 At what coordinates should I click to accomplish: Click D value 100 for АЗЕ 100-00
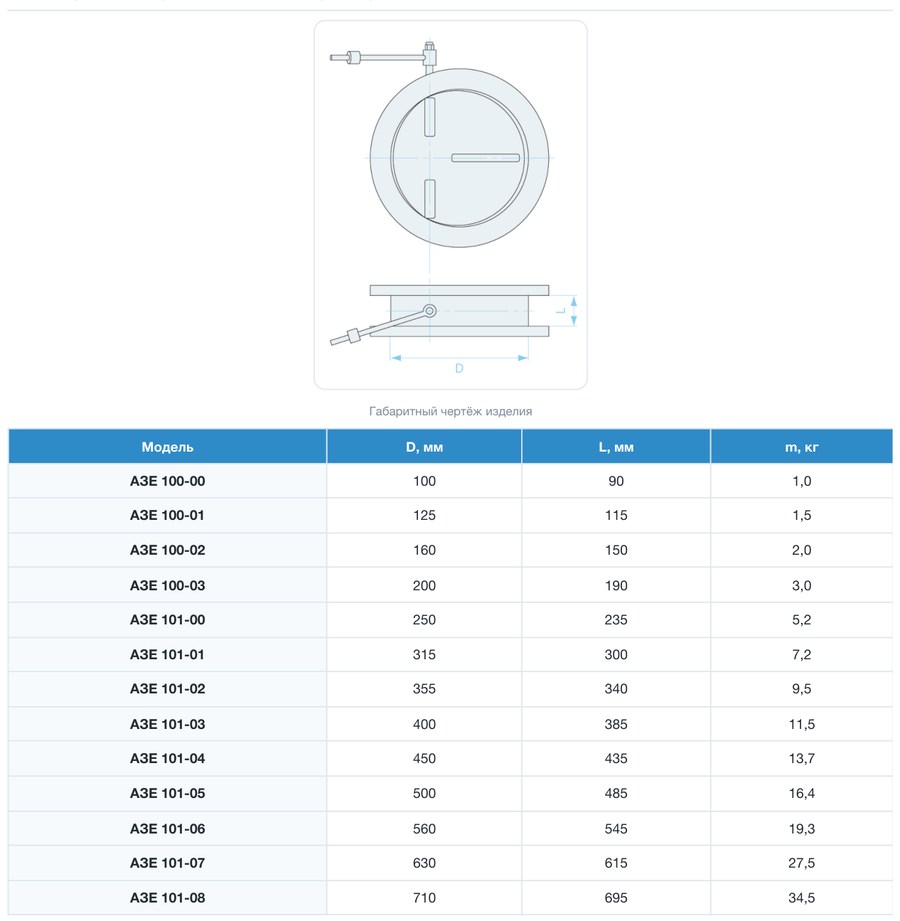(x=424, y=481)
